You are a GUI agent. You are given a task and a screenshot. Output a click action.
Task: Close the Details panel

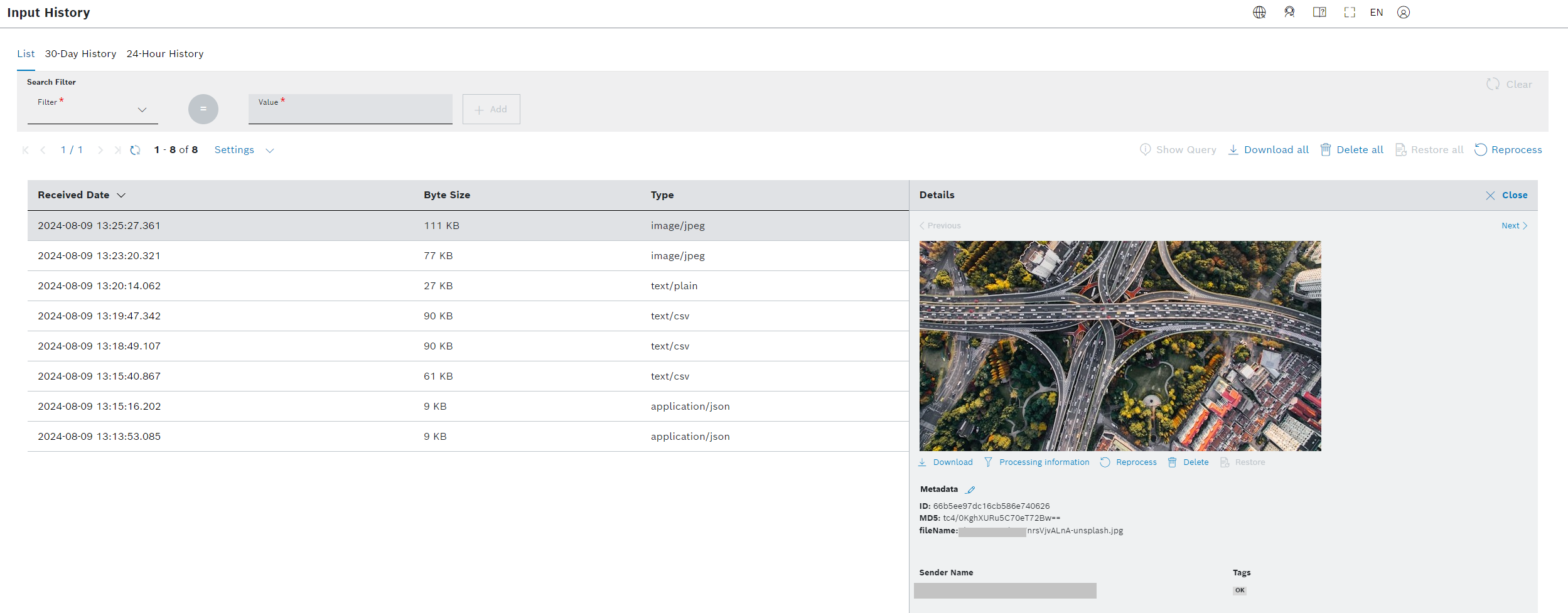click(1507, 195)
